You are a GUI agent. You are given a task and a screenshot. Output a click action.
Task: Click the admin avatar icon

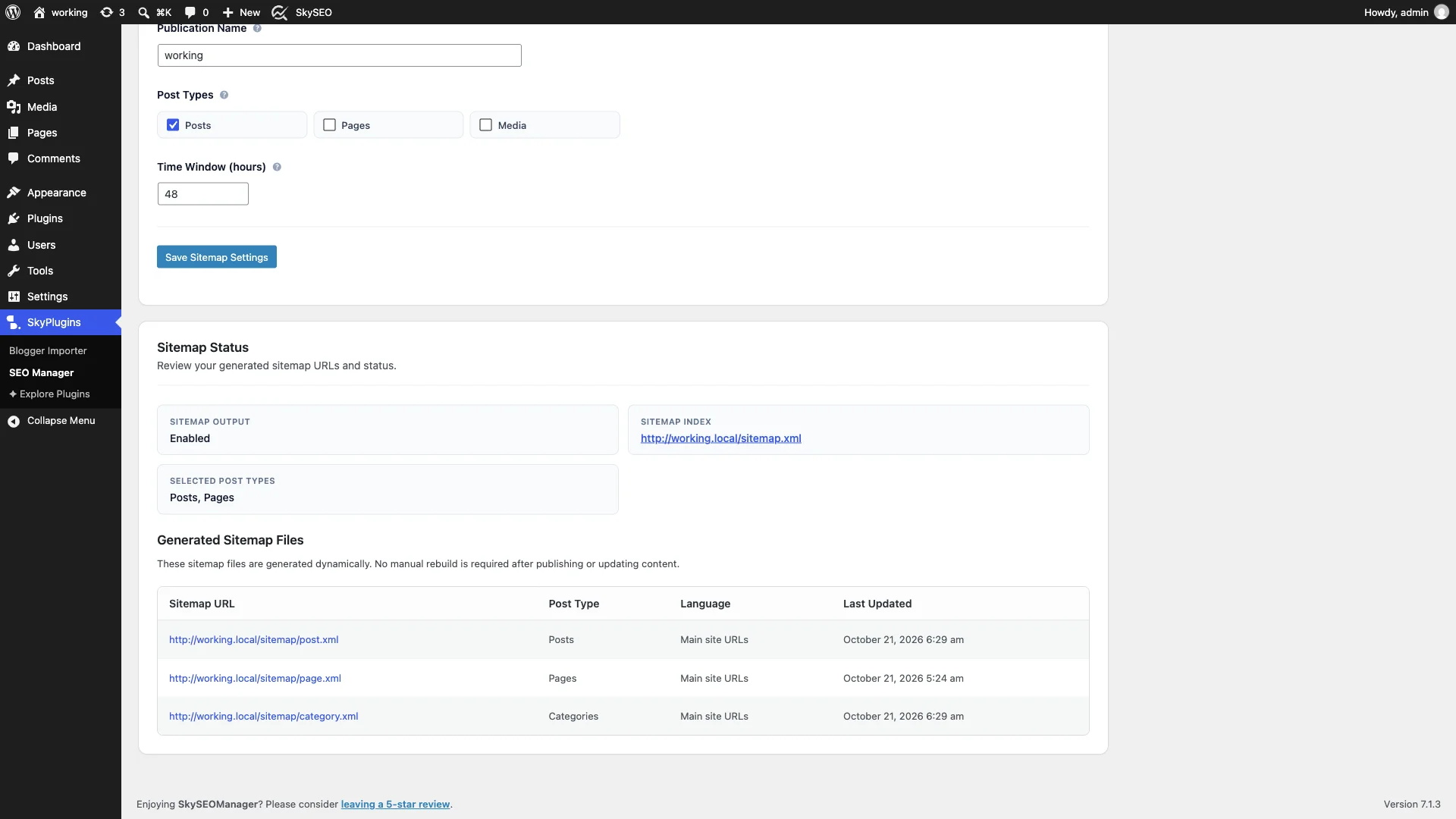[1442, 12]
